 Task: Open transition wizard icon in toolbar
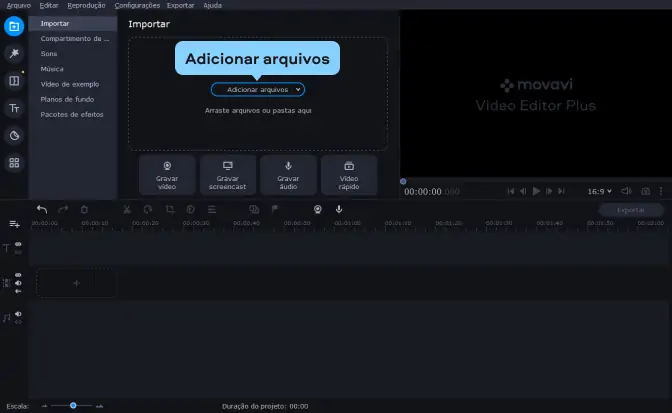click(x=254, y=209)
